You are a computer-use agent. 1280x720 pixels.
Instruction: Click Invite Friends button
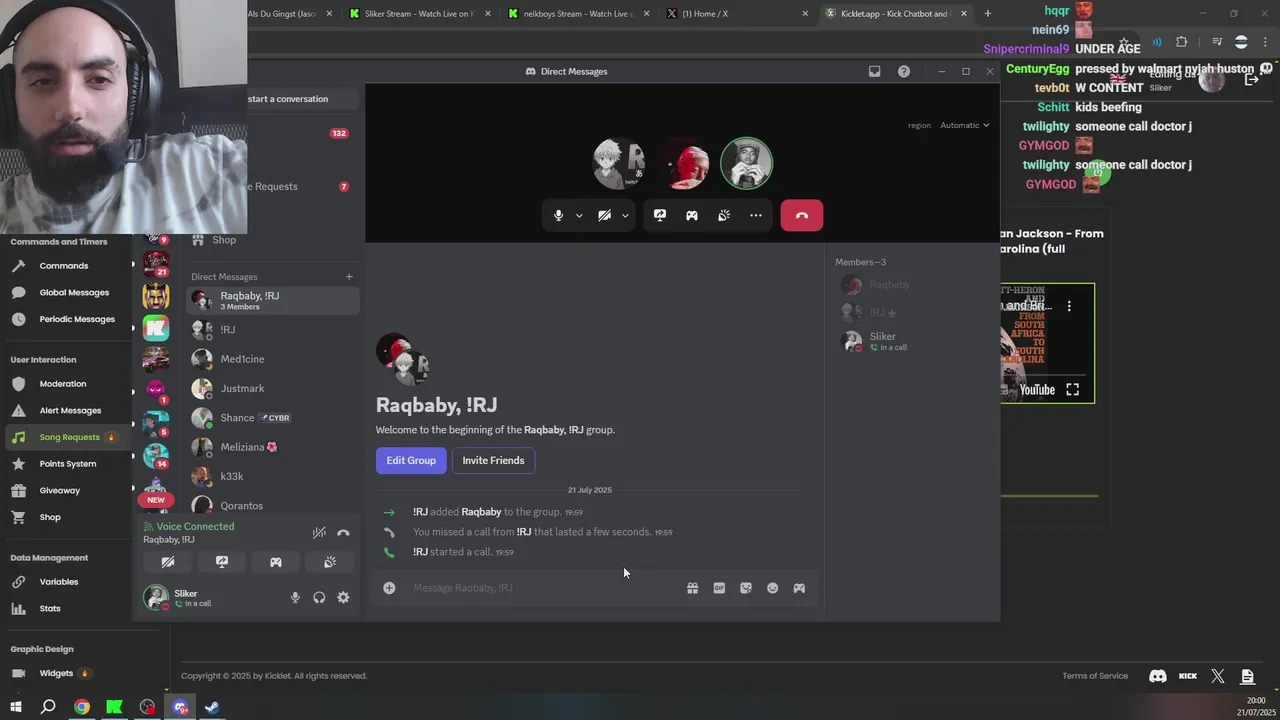point(493,460)
